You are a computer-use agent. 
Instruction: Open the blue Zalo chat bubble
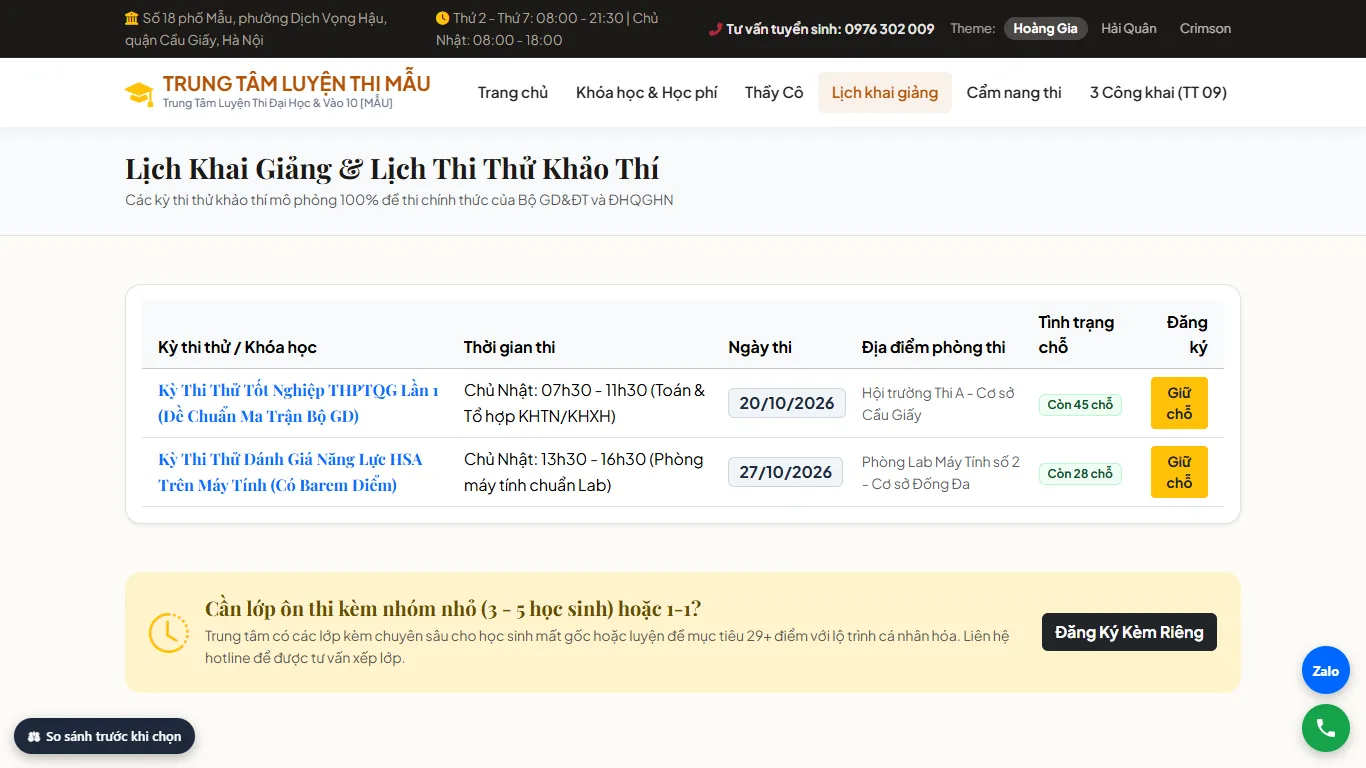tap(1326, 671)
